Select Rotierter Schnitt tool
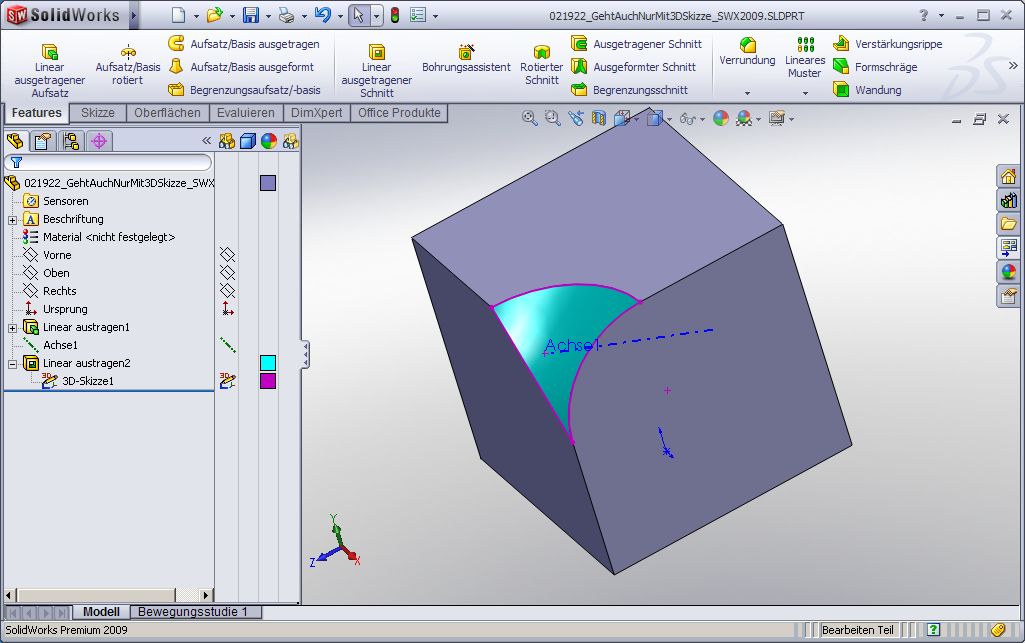This screenshot has width=1025, height=643. [x=541, y=65]
